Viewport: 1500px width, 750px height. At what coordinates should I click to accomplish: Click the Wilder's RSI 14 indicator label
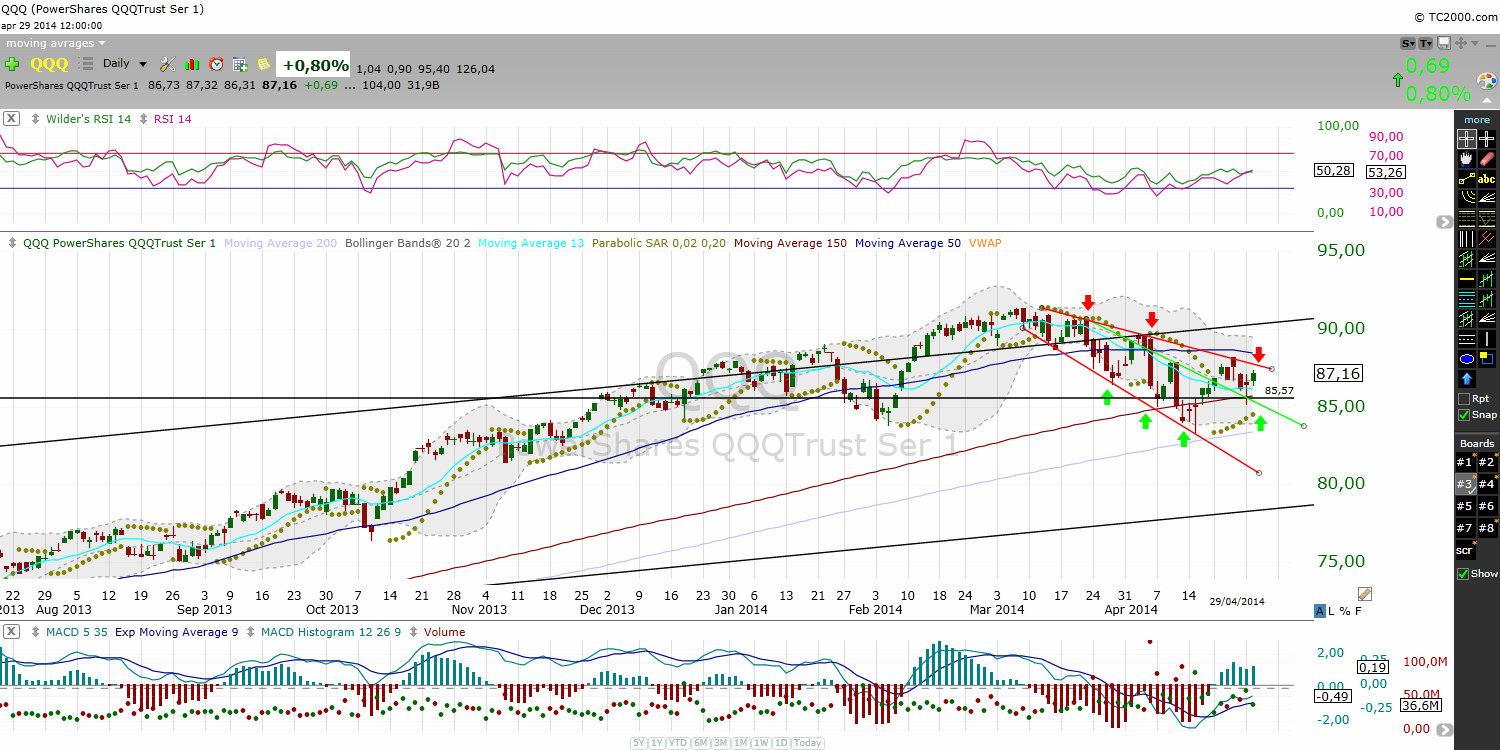[89, 119]
